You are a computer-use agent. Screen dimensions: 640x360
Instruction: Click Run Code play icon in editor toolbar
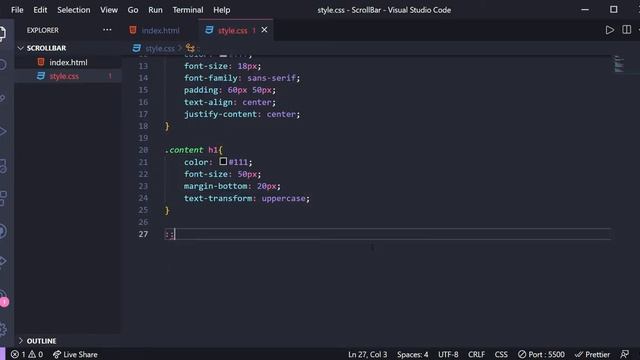click(x=609, y=30)
